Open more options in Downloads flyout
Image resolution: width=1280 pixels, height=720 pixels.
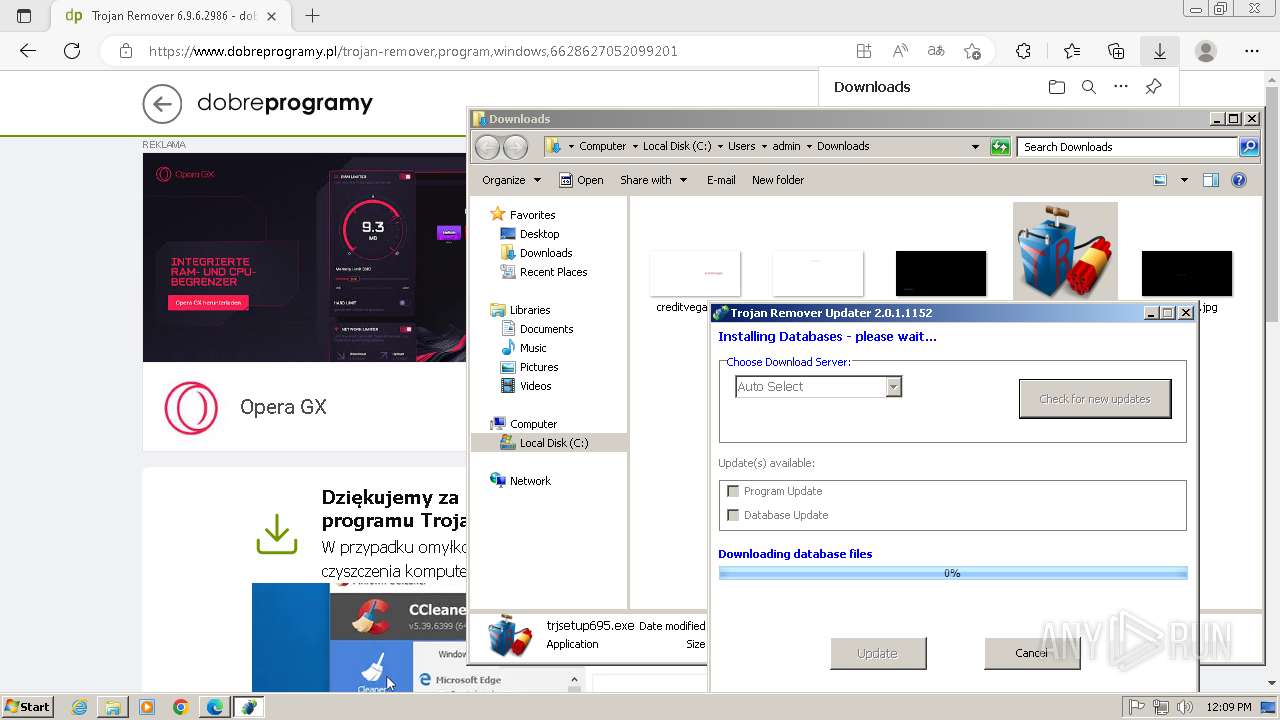tap(1121, 87)
